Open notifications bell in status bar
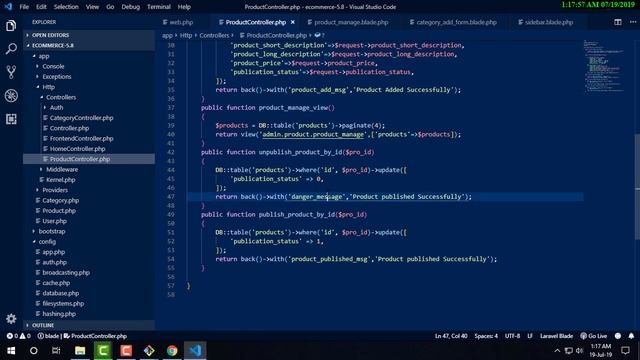The image size is (640, 360). (x=631, y=336)
